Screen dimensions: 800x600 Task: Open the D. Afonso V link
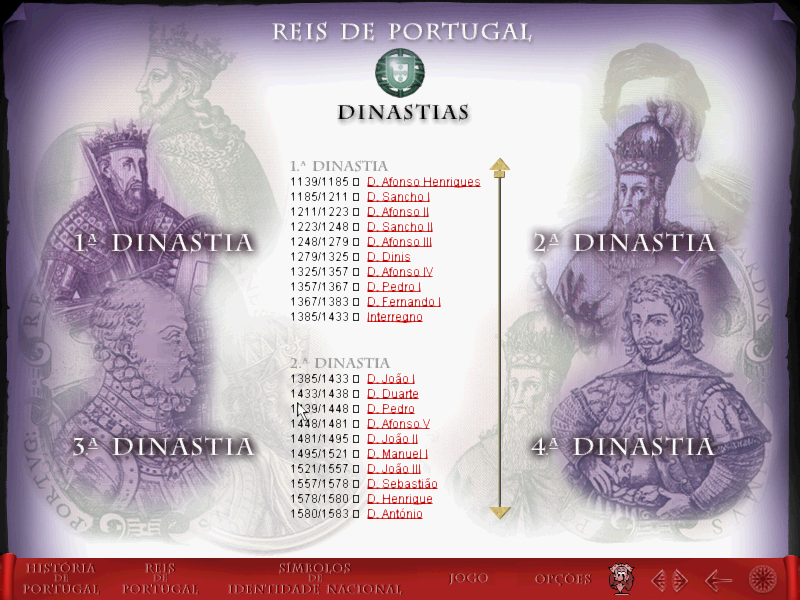coord(398,424)
